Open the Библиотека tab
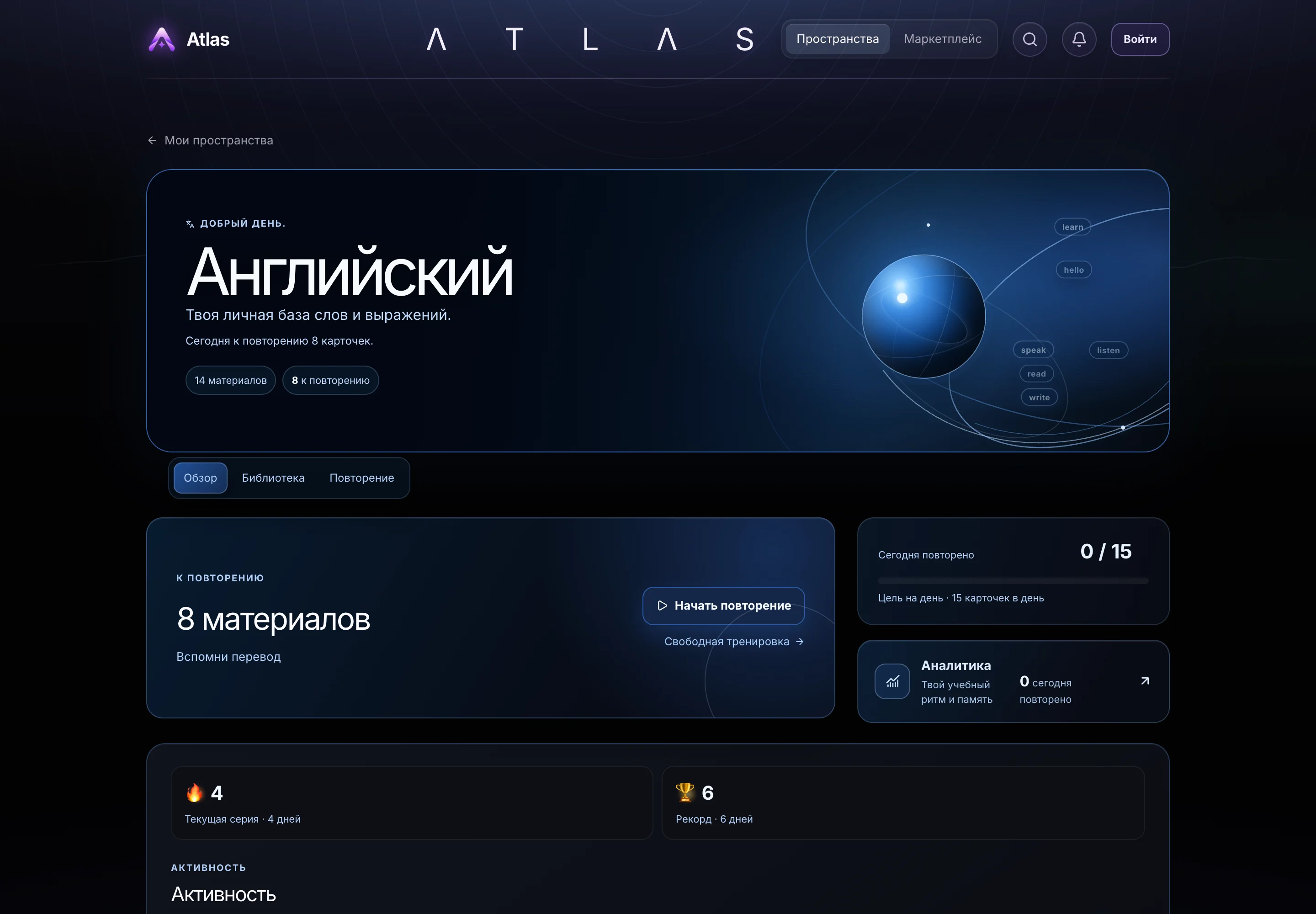The width and height of the screenshot is (1316, 914). click(x=273, y=478)
